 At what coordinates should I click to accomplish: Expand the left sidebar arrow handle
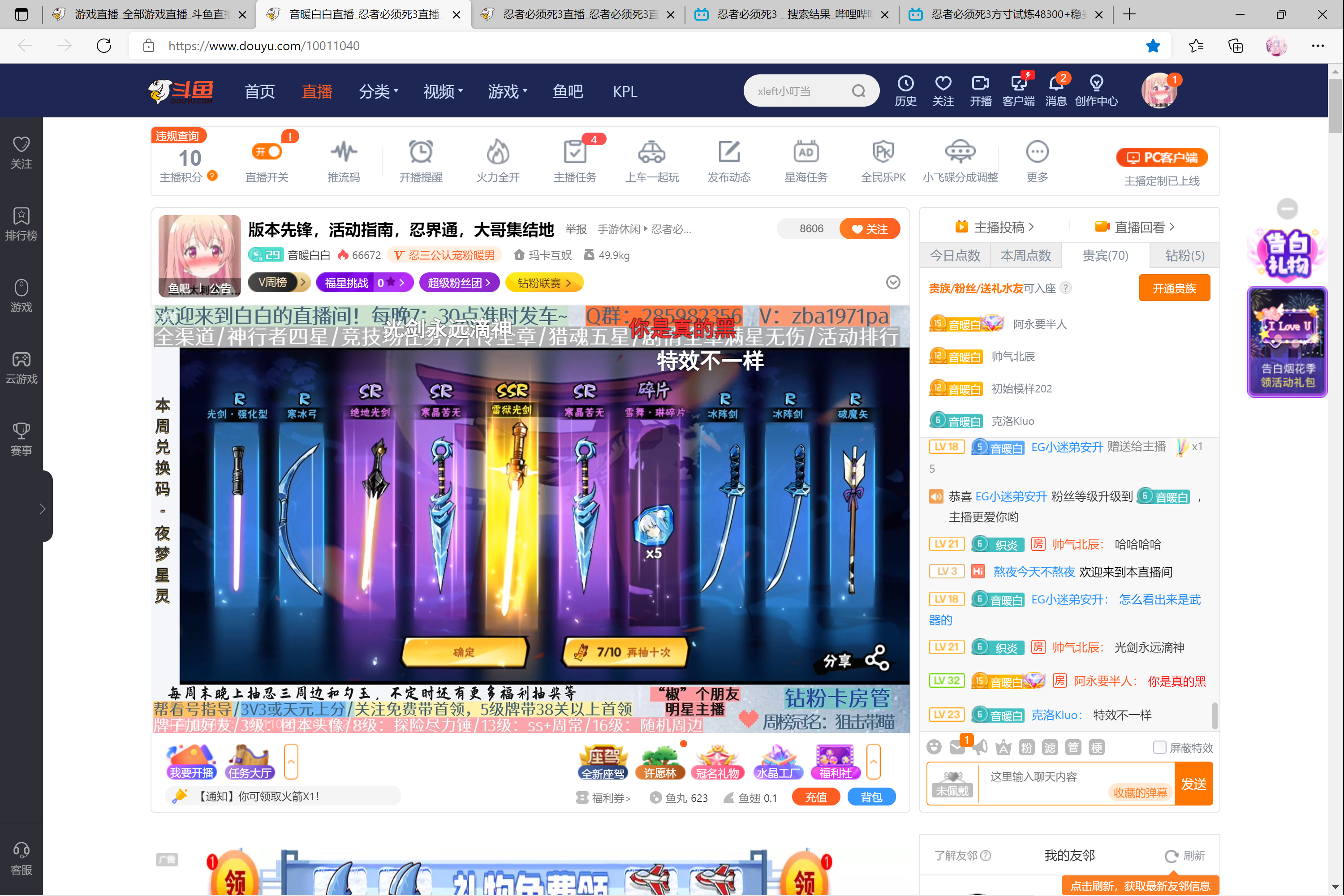(x=42, y=508)
